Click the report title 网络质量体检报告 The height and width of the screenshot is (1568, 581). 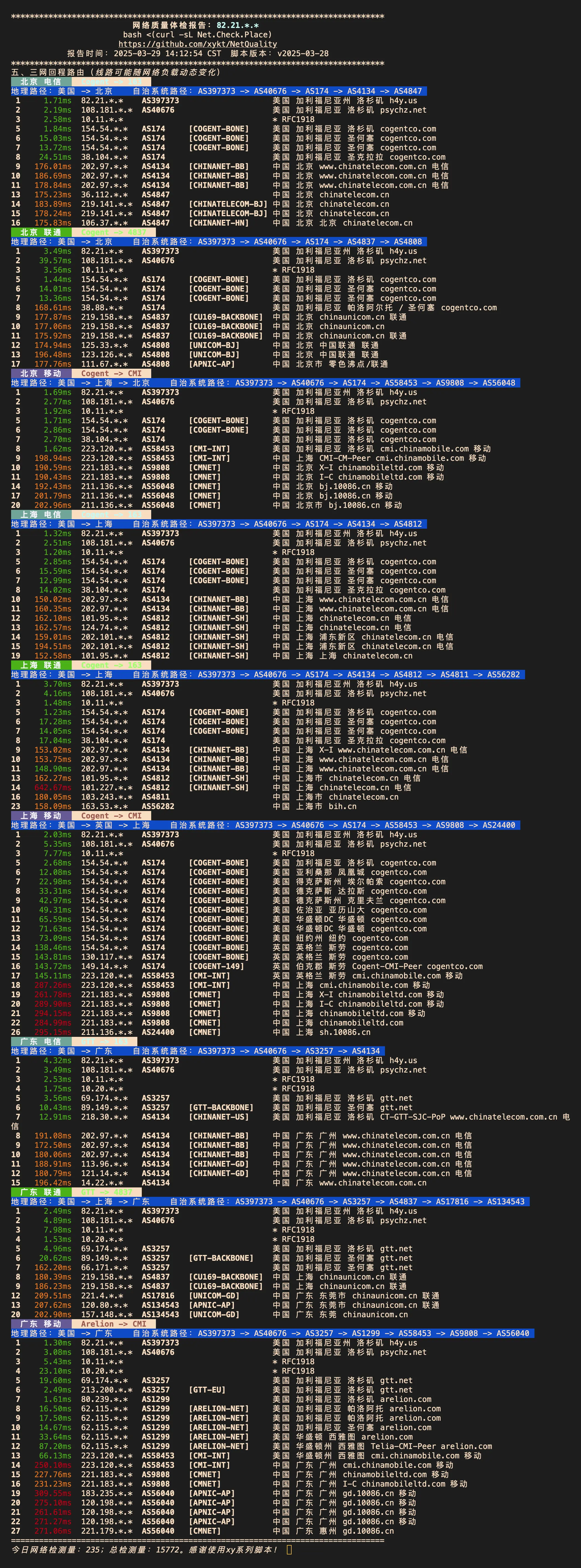coord(170,25)
